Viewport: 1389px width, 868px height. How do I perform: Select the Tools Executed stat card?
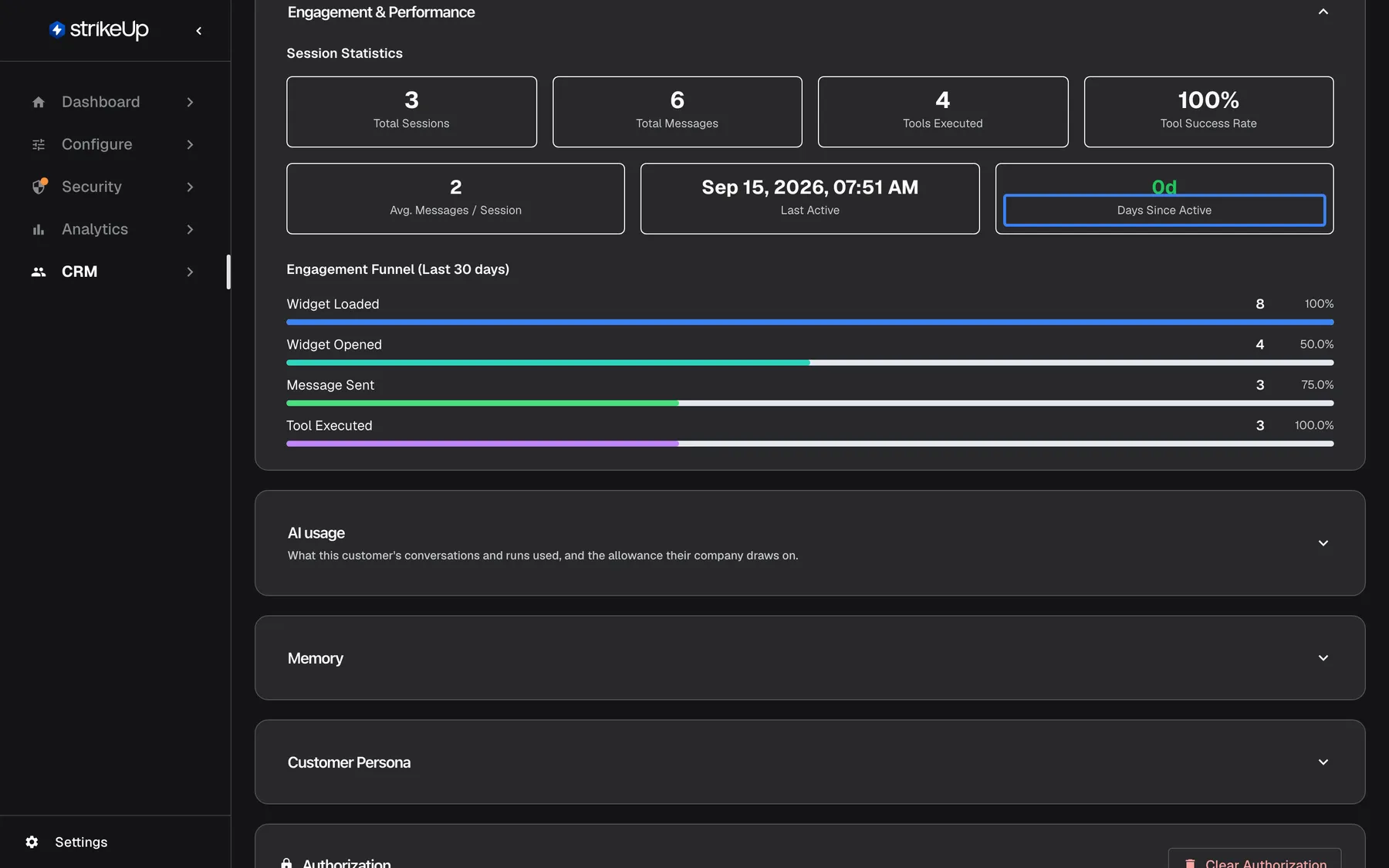coord(943,112)
